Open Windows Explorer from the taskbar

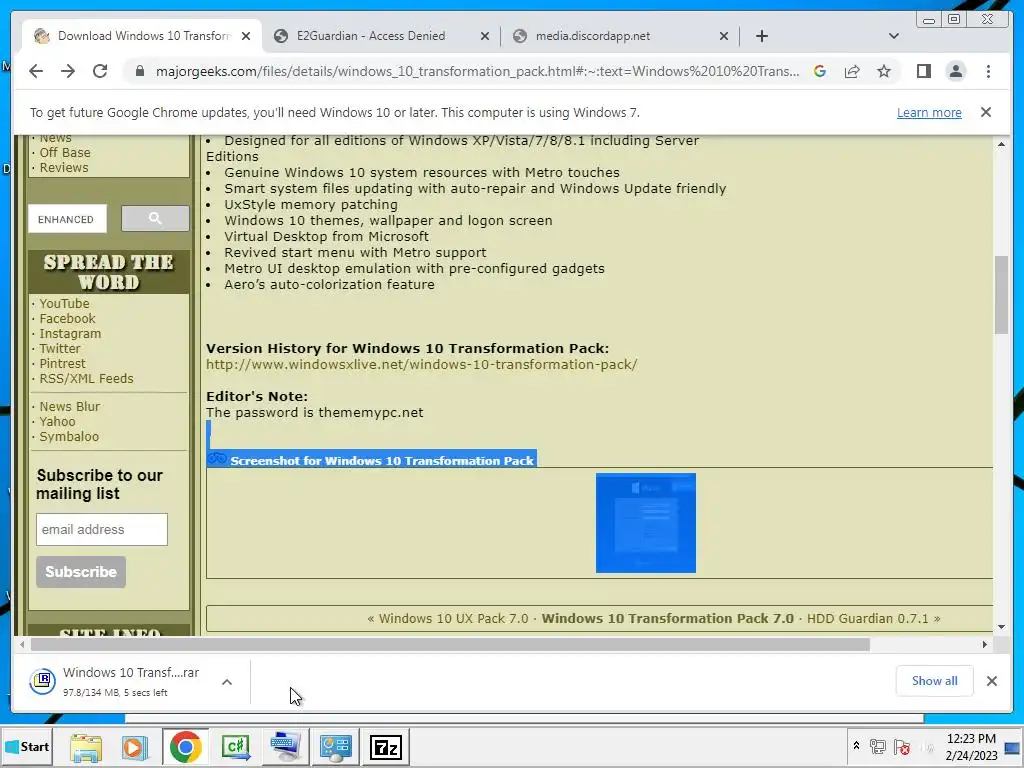pyautogui.click(x=86, y=747)
